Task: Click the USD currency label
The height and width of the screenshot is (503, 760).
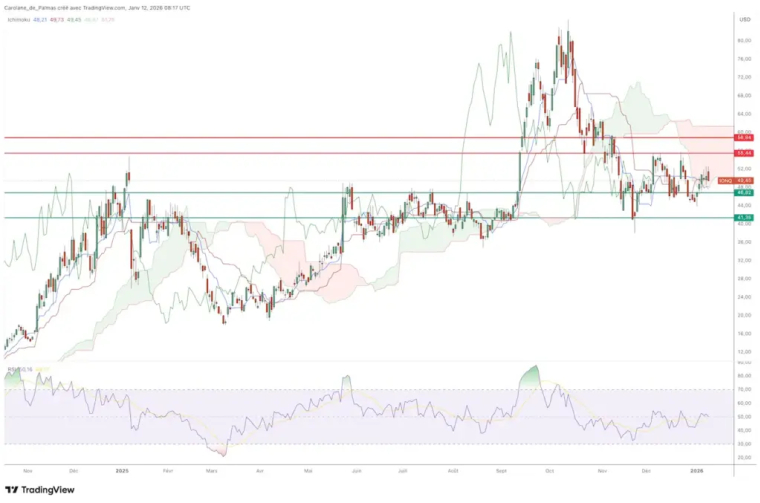Action: [744, 20]
